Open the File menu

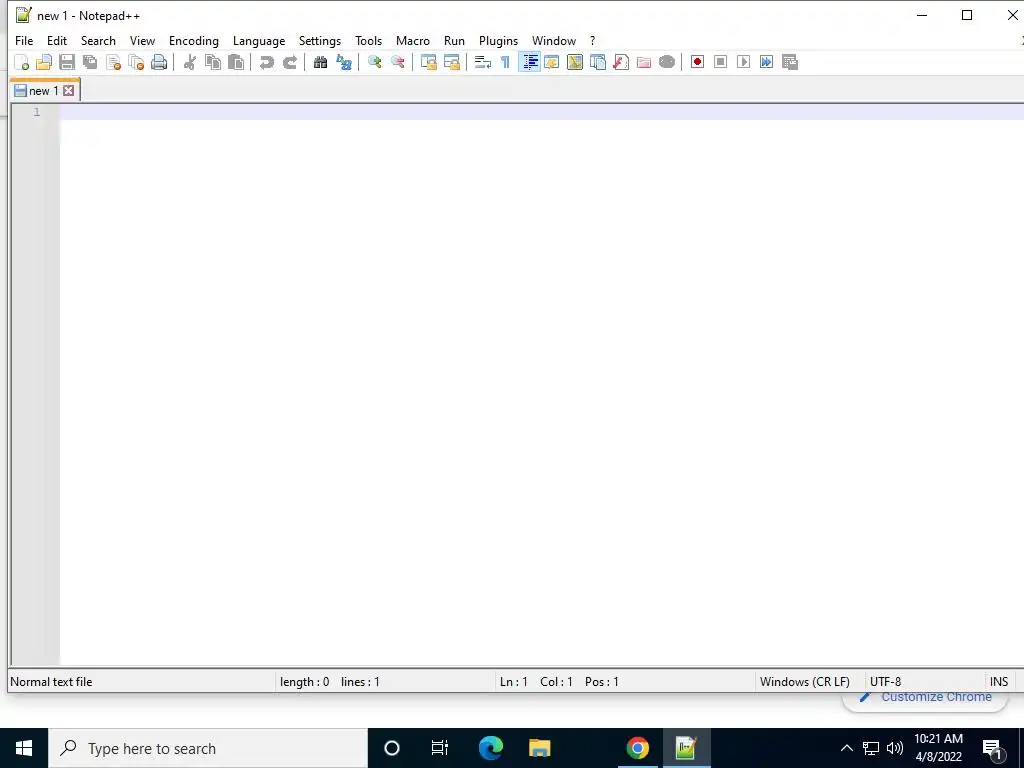[x=24, y=40]
